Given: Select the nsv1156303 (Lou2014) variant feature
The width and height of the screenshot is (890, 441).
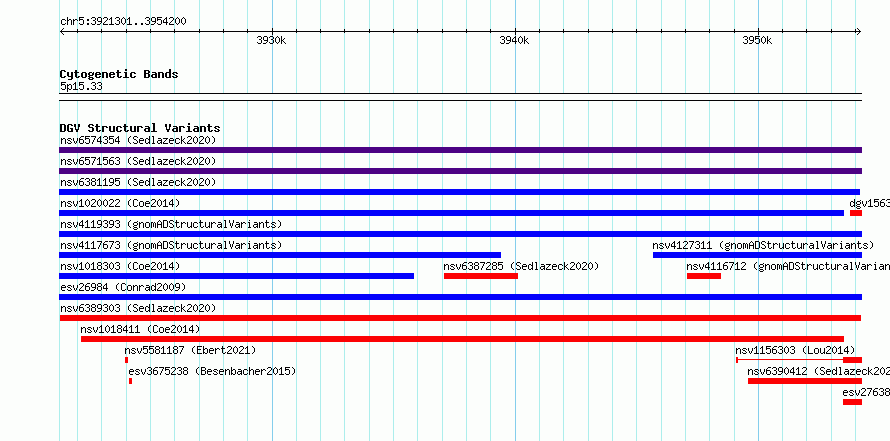Looking at the screenshot, I should click(799, 360).
